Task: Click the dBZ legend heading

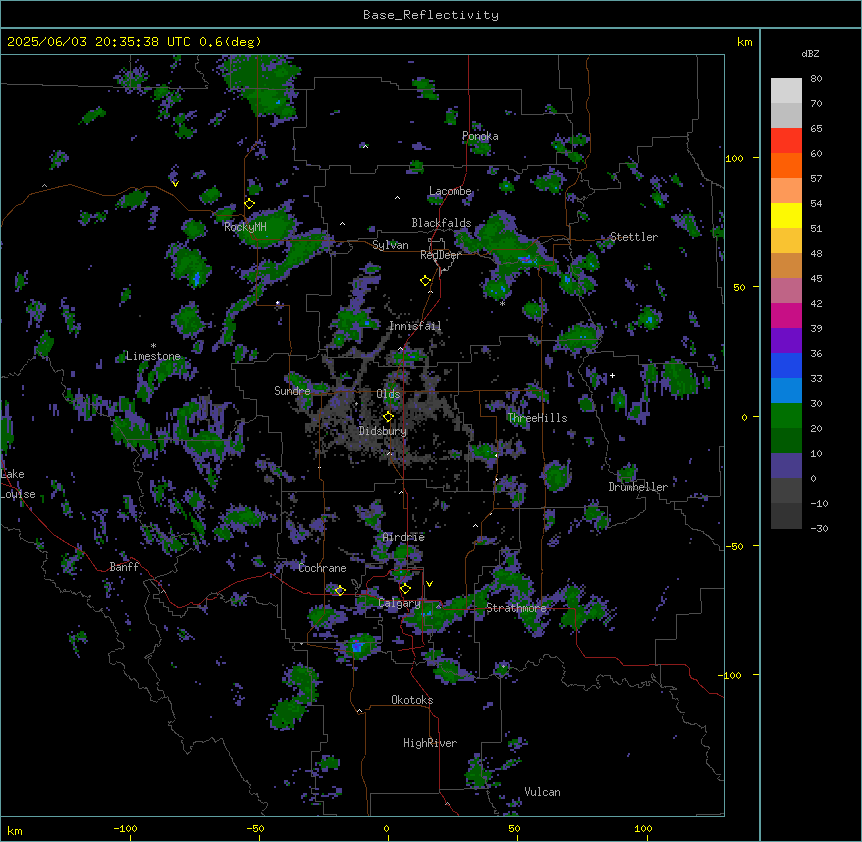Action: click(x=810, y=54)
